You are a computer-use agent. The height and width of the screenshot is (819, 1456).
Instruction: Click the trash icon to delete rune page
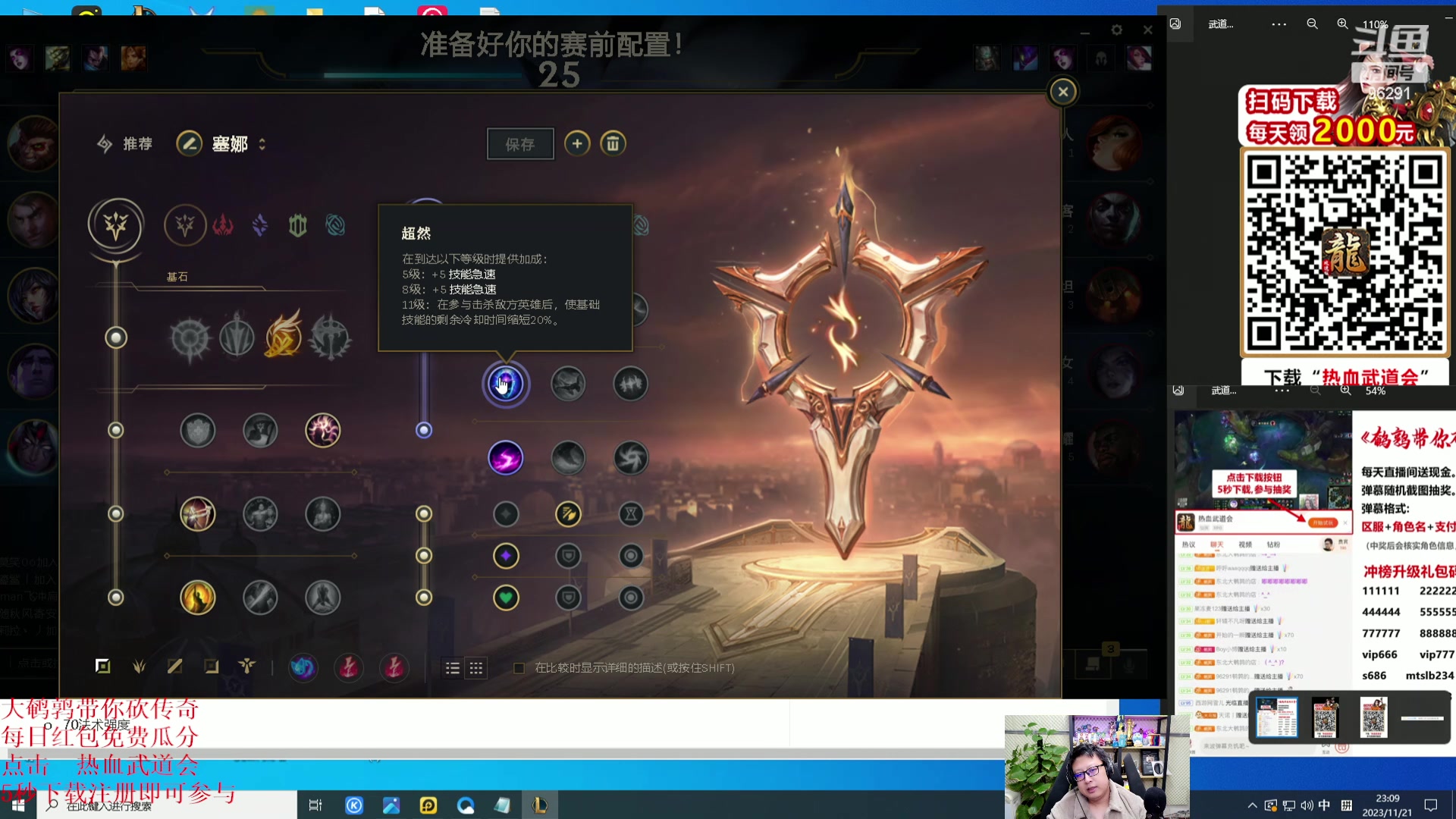pyautogui.click(x=613, y=143)
